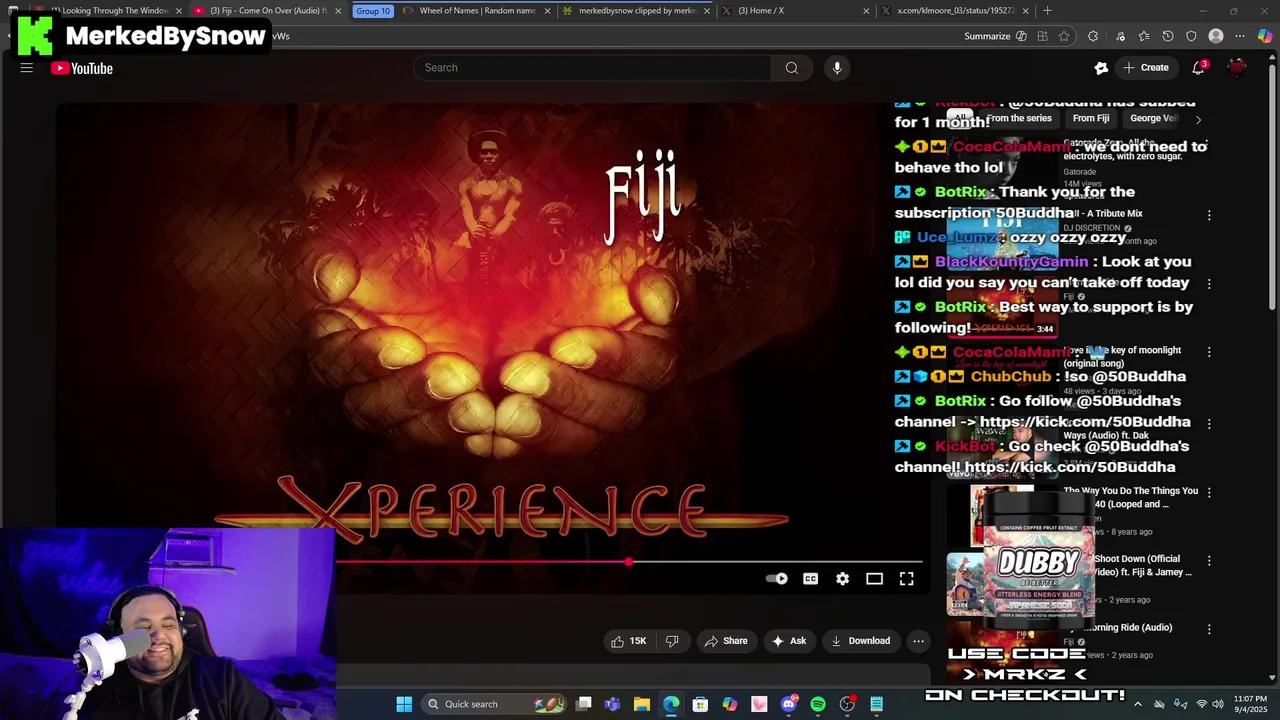The height and width of the screenshot is (720, 1280).
Task: Open the Edge profile icon
Action: 1216,36
